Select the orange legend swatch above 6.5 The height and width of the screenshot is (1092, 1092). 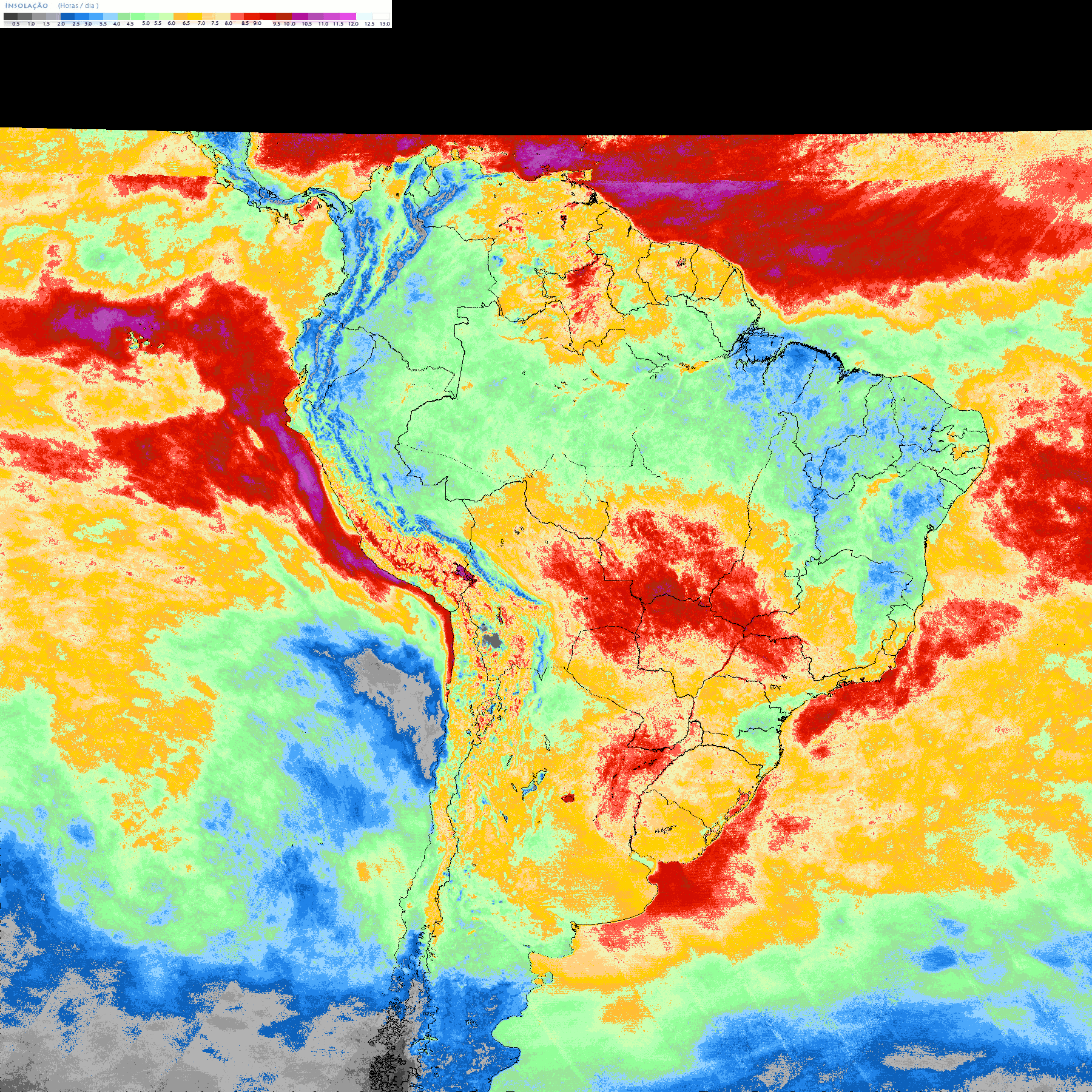[180, 16]
